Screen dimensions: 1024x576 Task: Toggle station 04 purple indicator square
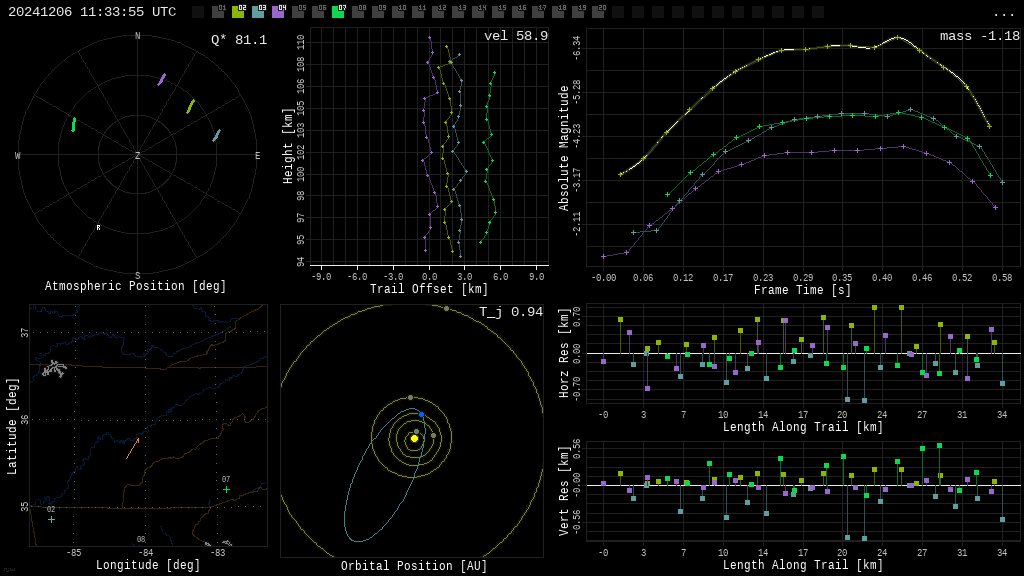[278, 12]
